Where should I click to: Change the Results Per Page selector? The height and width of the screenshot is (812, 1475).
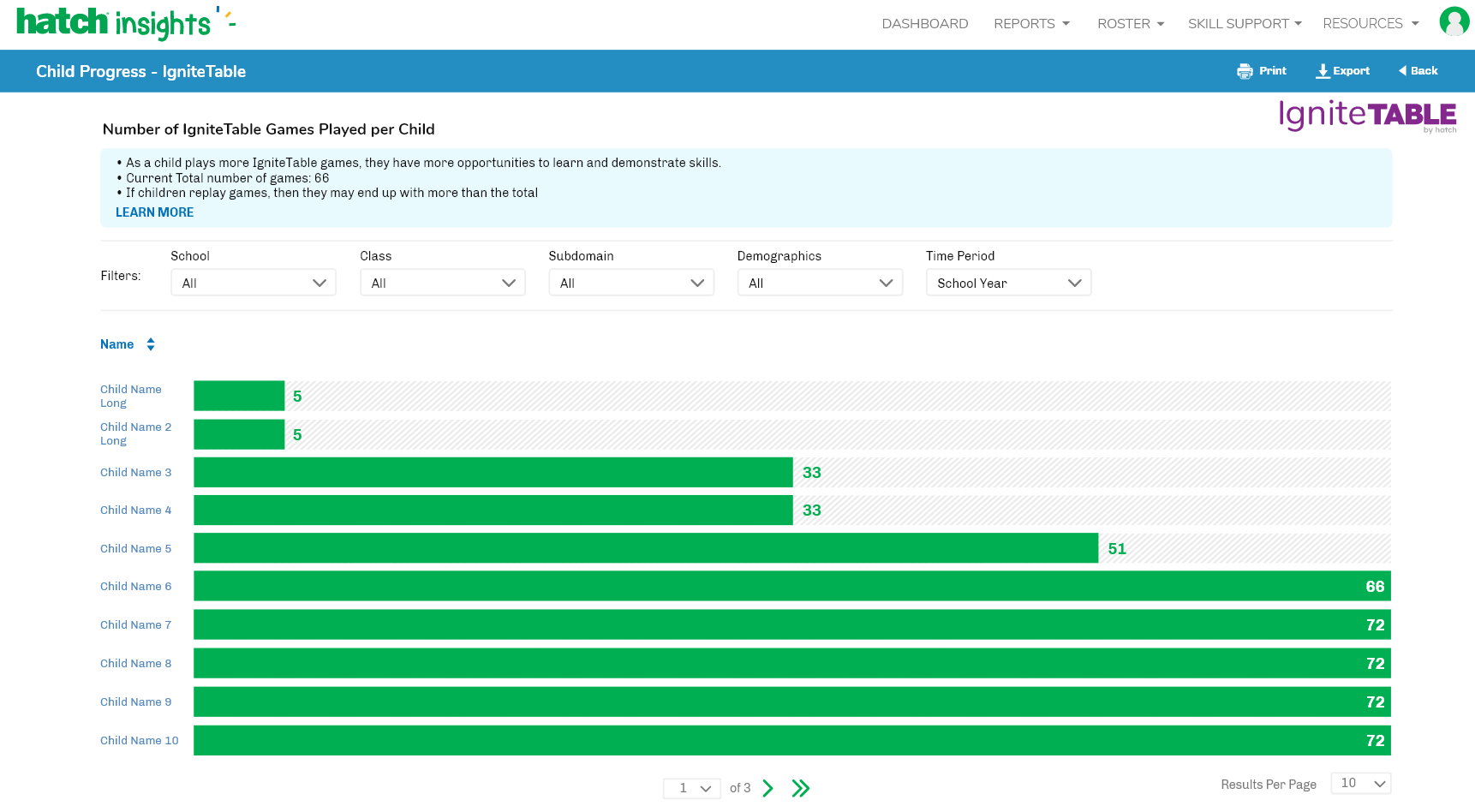(1360, 783)
